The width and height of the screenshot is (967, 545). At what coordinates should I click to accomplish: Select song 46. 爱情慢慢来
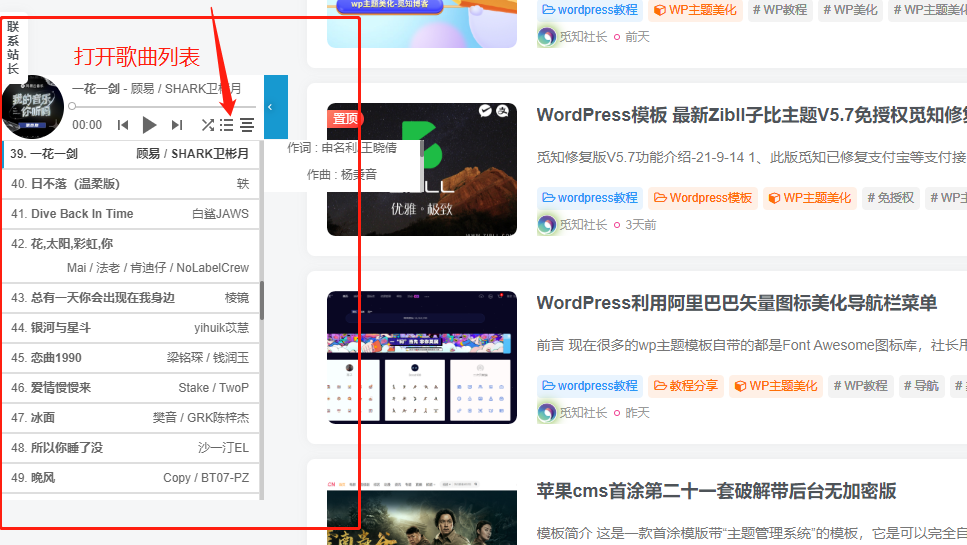coord(131,388)
